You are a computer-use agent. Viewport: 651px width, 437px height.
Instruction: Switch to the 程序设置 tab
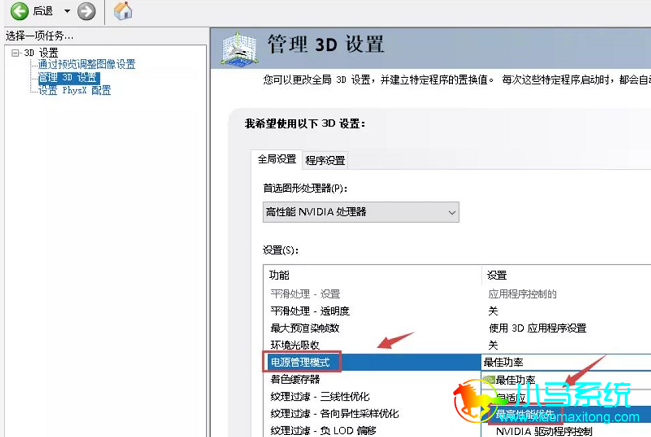[x=325, y=160]
